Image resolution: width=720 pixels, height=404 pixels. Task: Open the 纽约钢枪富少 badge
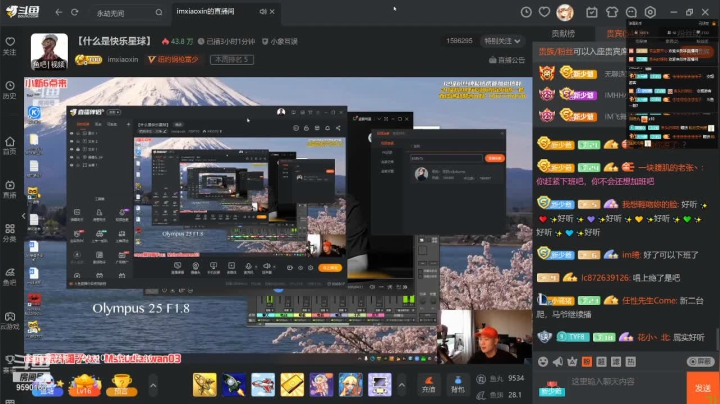173,60
